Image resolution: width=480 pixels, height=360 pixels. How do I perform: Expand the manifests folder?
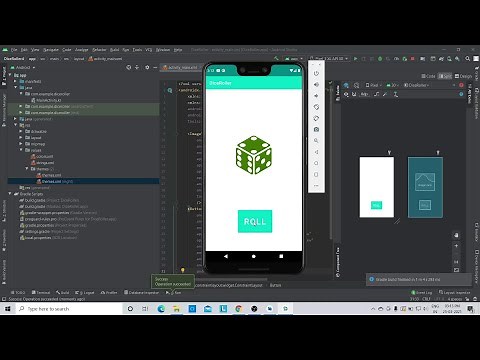15,81
